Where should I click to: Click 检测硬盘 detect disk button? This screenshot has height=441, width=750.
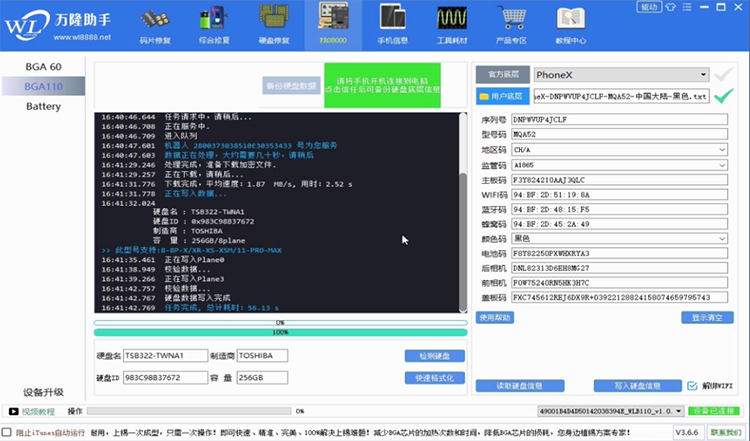click(x=435, y=356)
